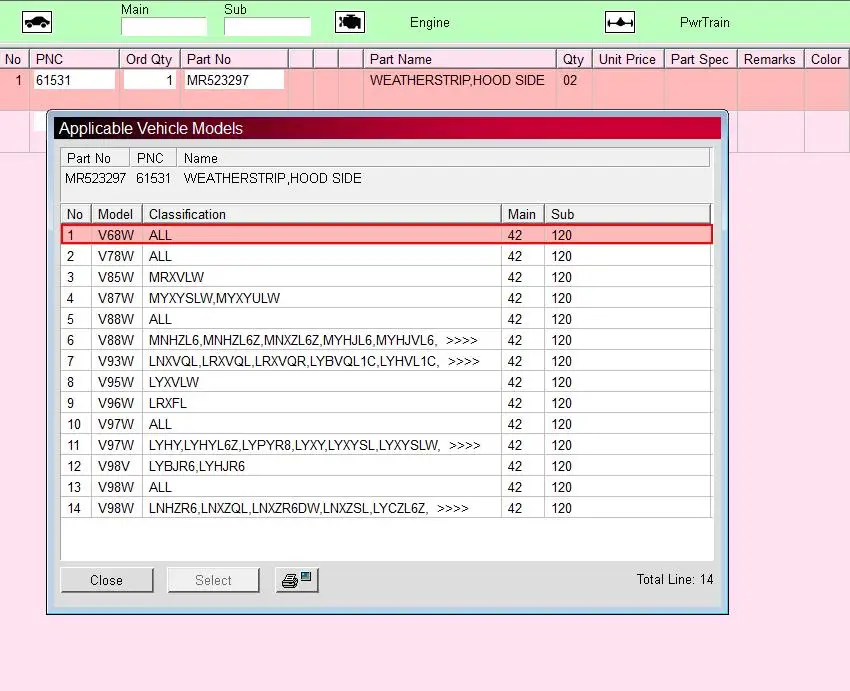The width and height of the screenshot is (850, 691).
Task: Select row 14 V98W LNHZR6 classification
Action: coord(386,508)
